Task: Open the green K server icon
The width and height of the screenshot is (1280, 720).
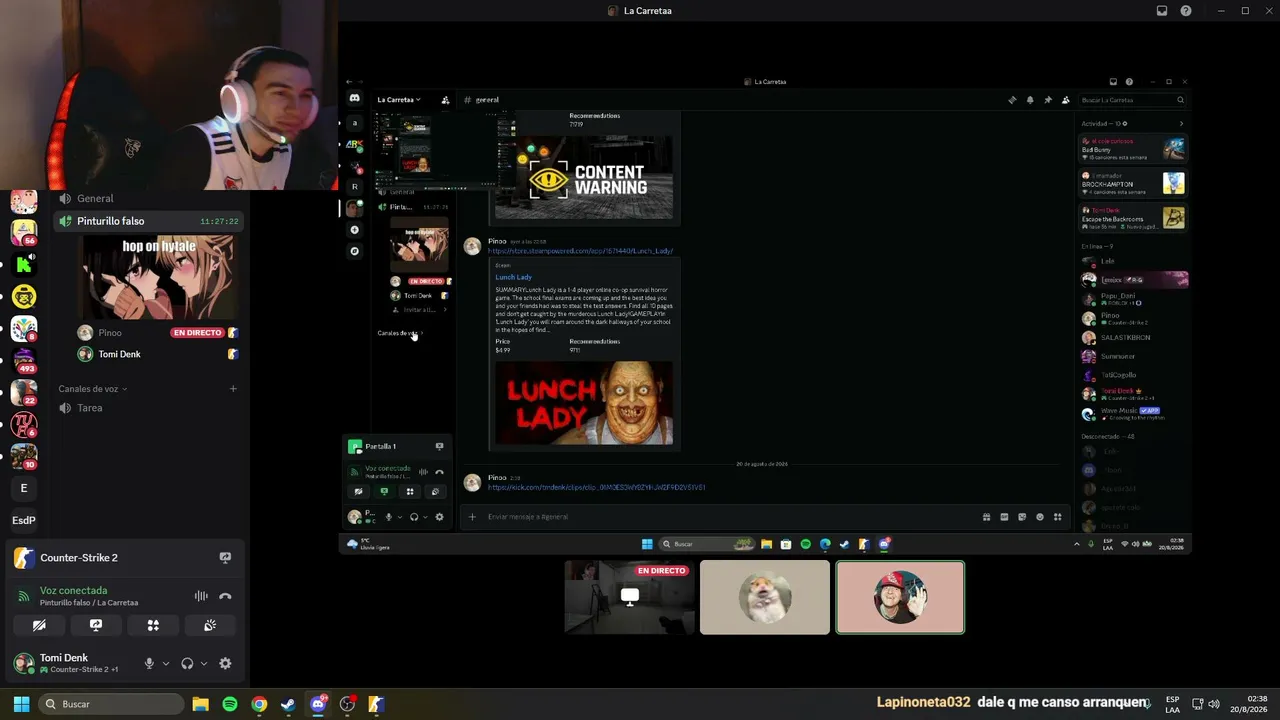Action: coord(24,264)
